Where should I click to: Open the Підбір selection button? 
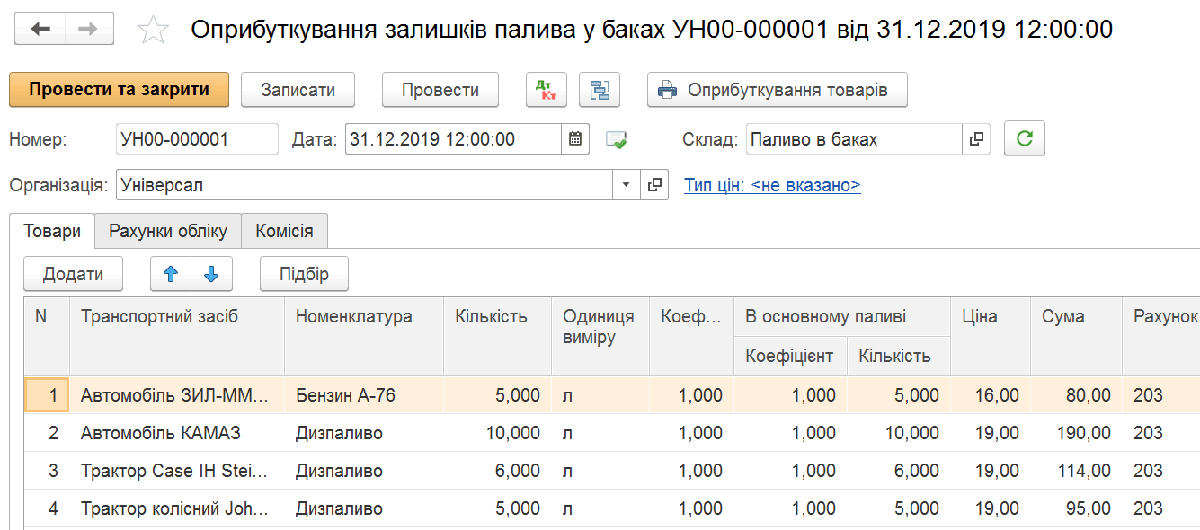(304, 274)
